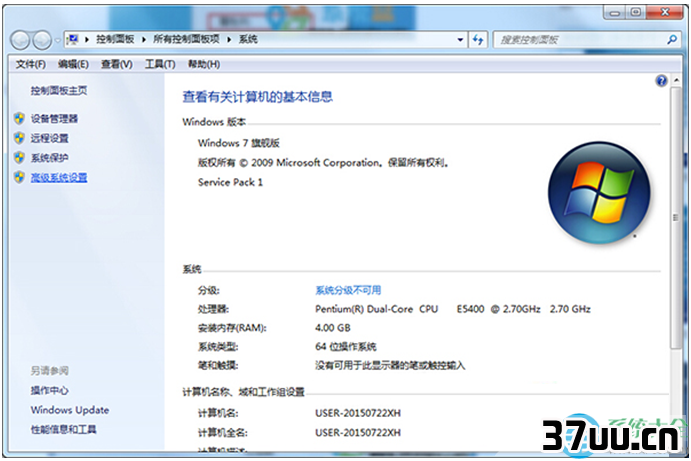
Task: Expand the arrow before 控制面板 breadcrumb
Action: click(87, 40)
